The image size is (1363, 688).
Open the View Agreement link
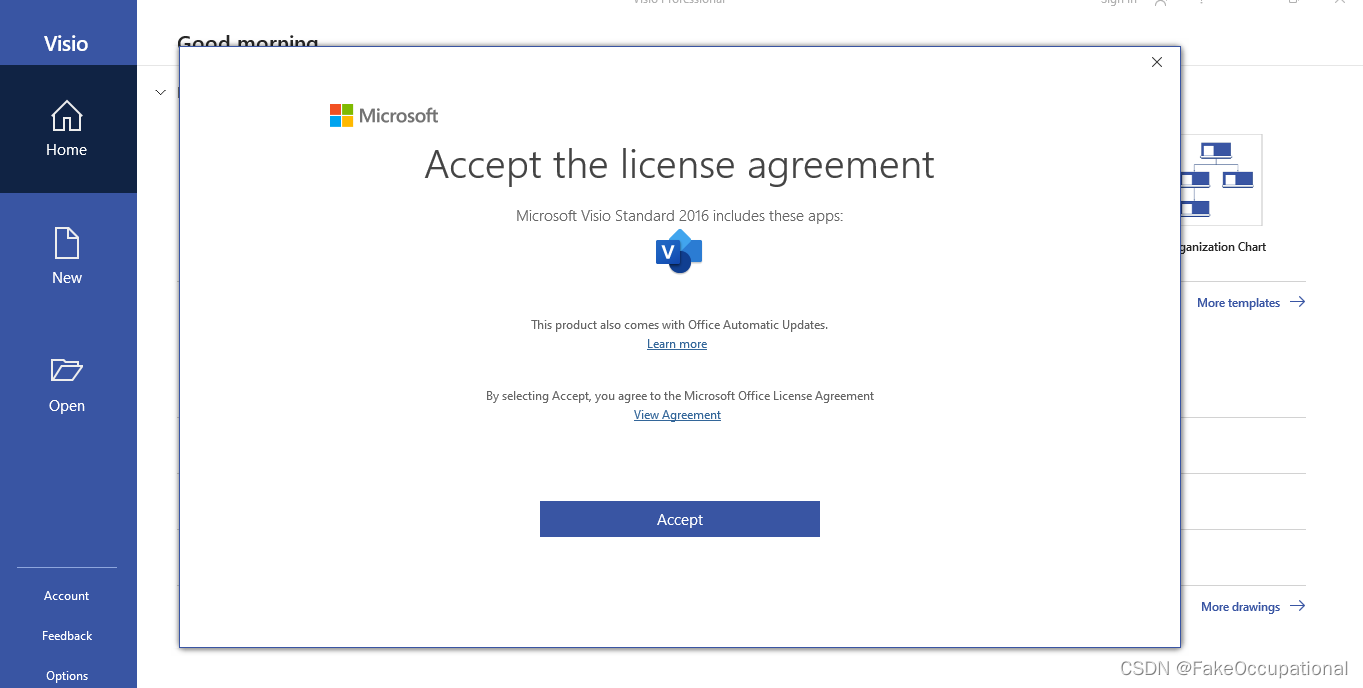coord(677,415)
